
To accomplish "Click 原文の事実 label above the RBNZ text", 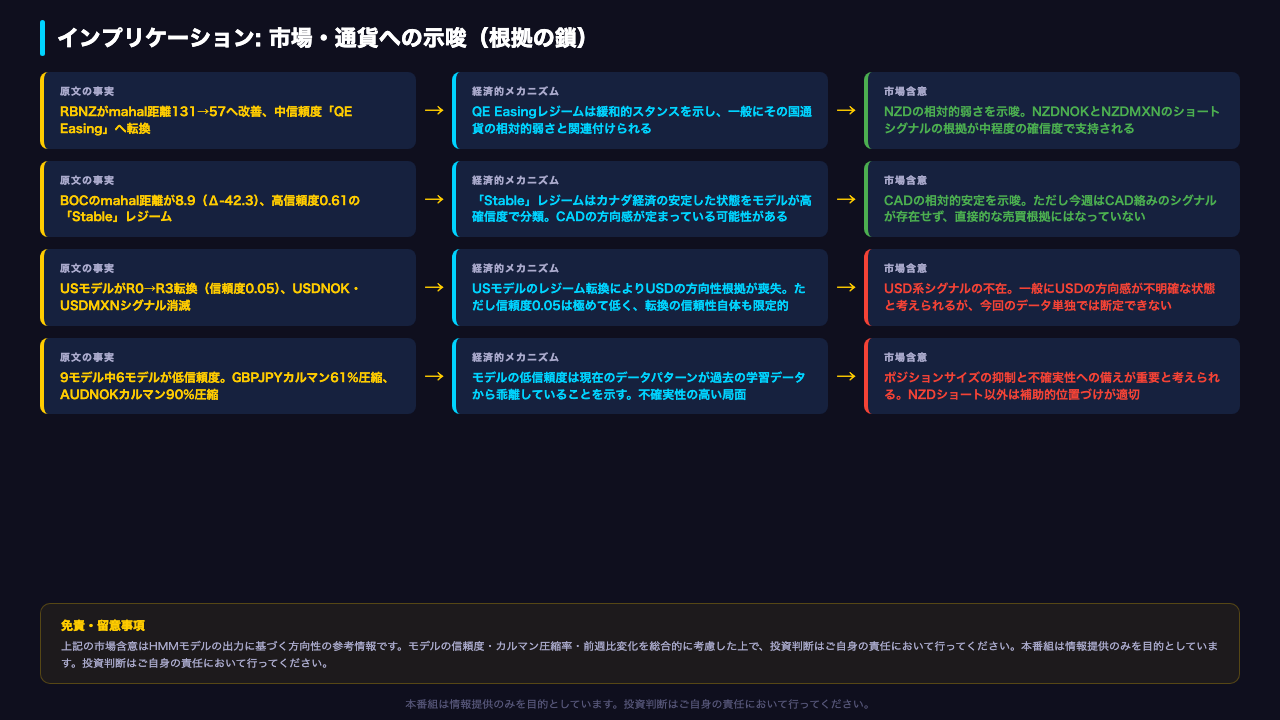I will (x=87, y=92).
